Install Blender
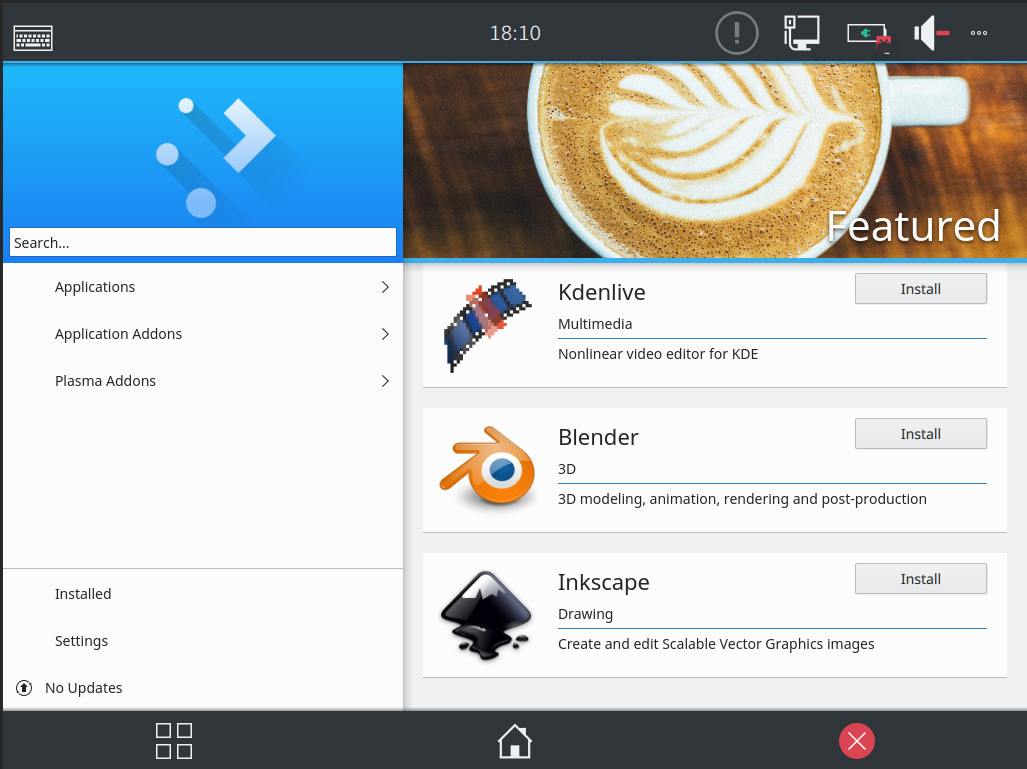Viewport: 1027px width, 769px height. point(920,434)
